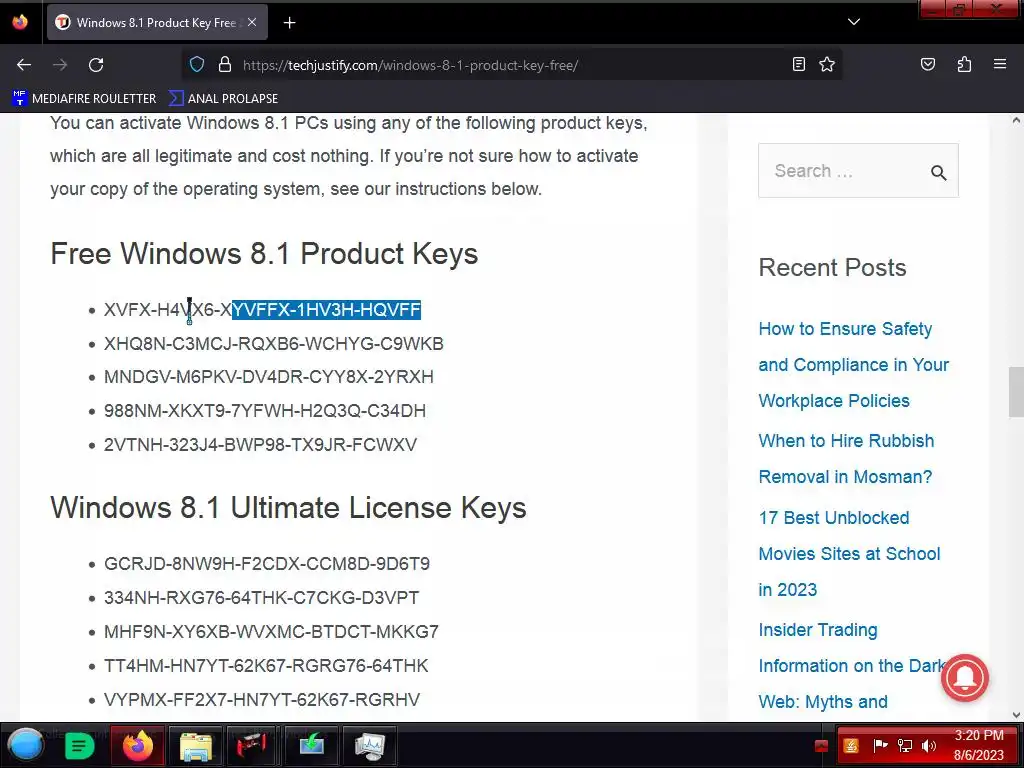1024x768 pixels.
Task: Close the Windows 8.1 Product Key tab
Action: [x=252, y=22]
